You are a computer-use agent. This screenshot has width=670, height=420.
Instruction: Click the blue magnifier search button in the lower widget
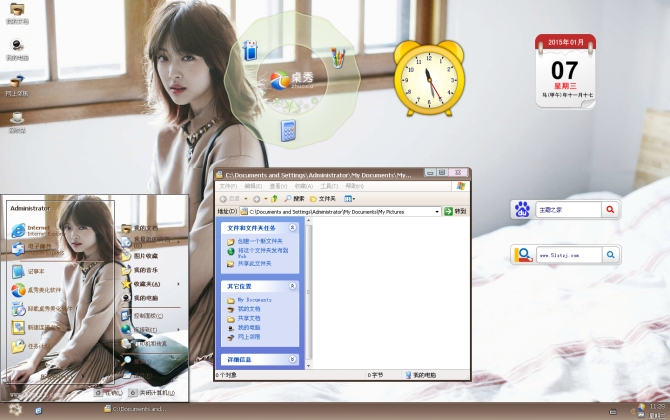(611, 255)
